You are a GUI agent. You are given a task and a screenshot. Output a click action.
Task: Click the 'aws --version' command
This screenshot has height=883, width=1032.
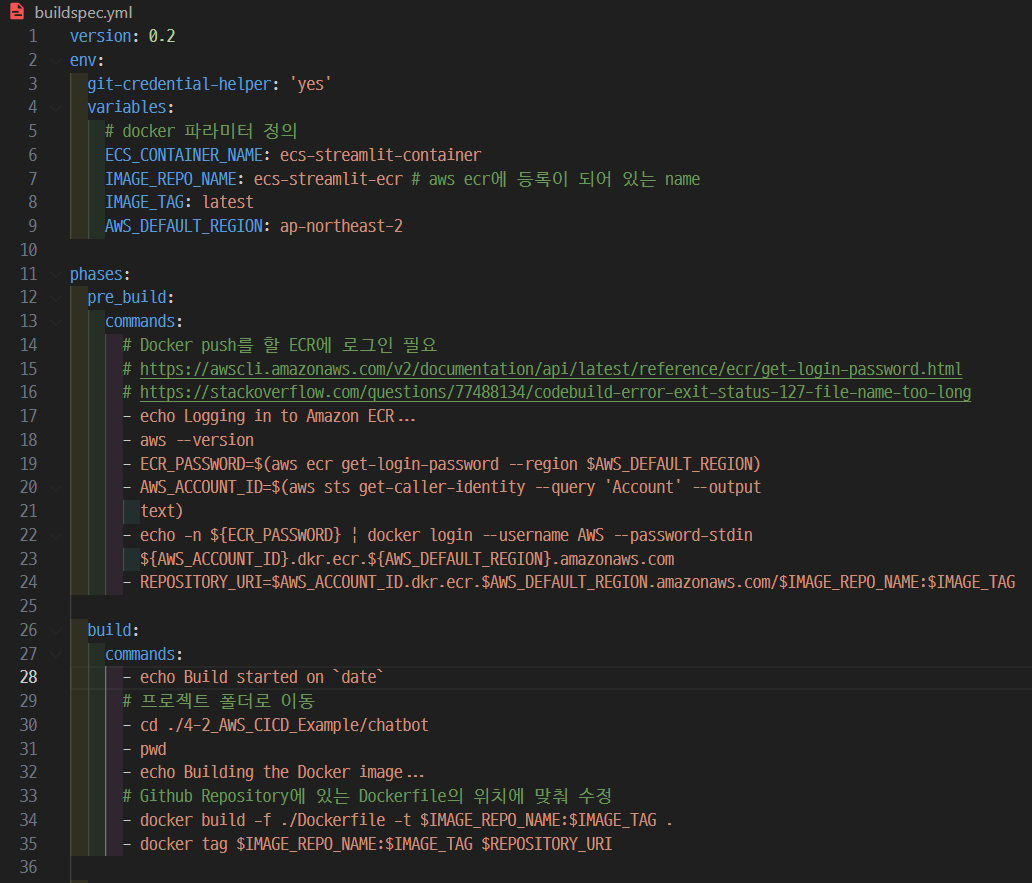pos(197,440)
